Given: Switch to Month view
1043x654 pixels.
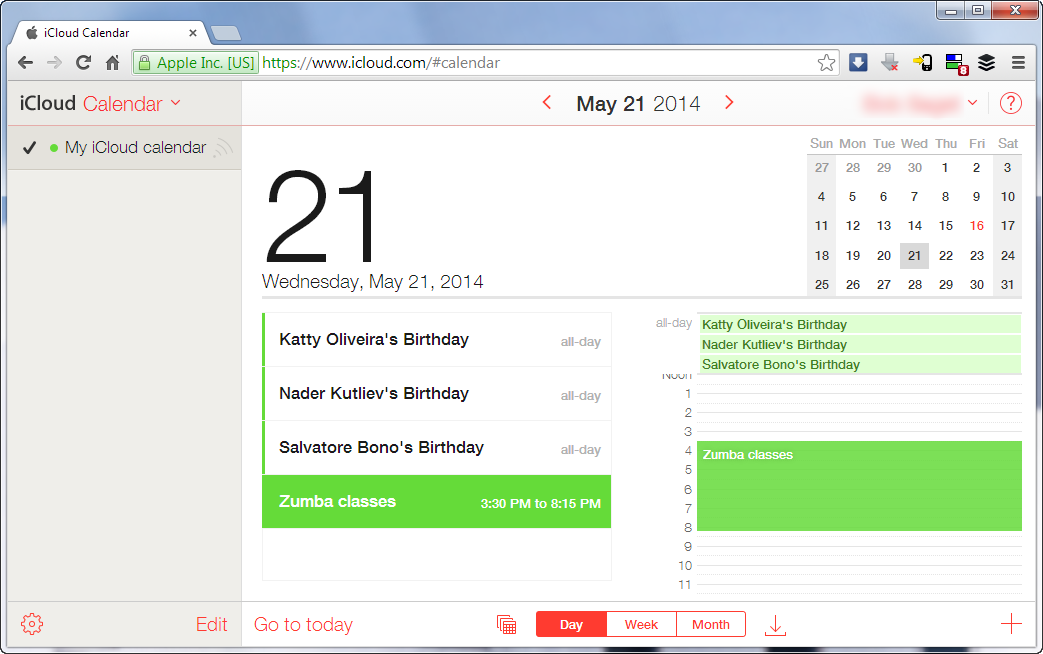Looking at the screenshot, I should point(710,624).
